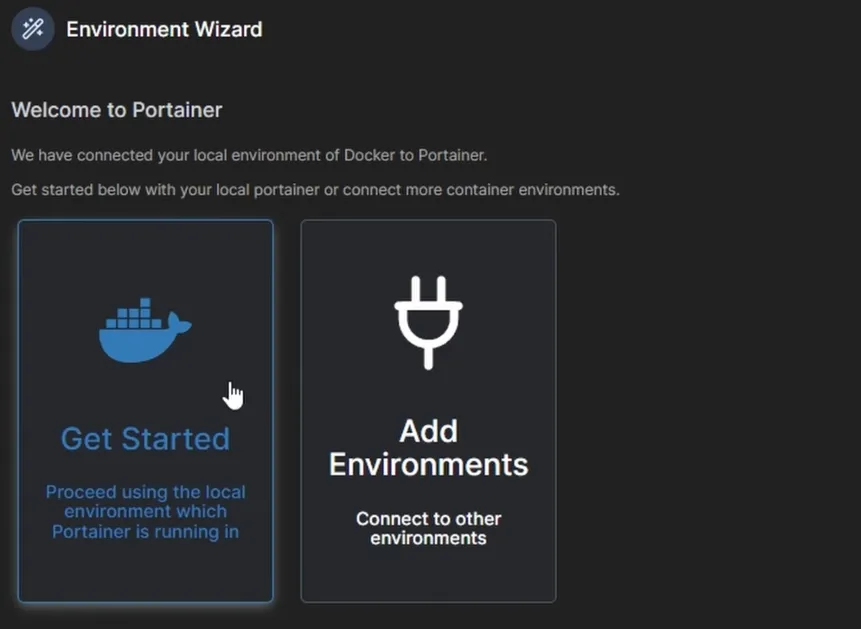Click top blank area of Get Started tile
861x629 pixels.
point(145,258)
